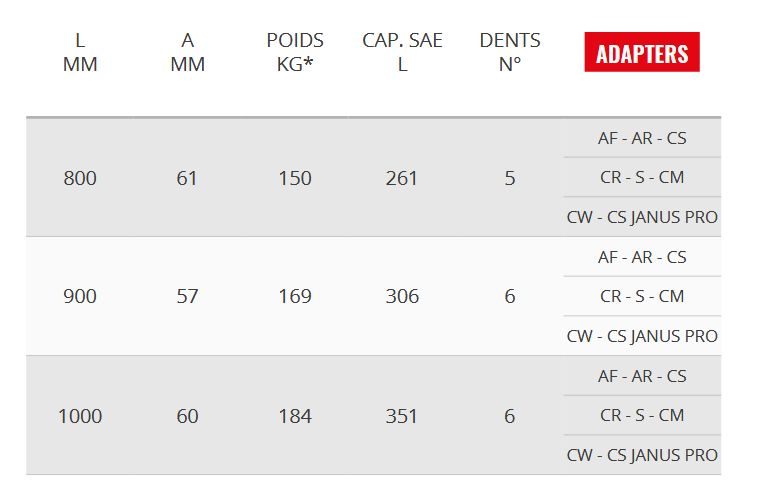Click CR - S - CM in the 900 row
Image resolution: width=766 pixels, height=500 pixels.
point(642,296)
